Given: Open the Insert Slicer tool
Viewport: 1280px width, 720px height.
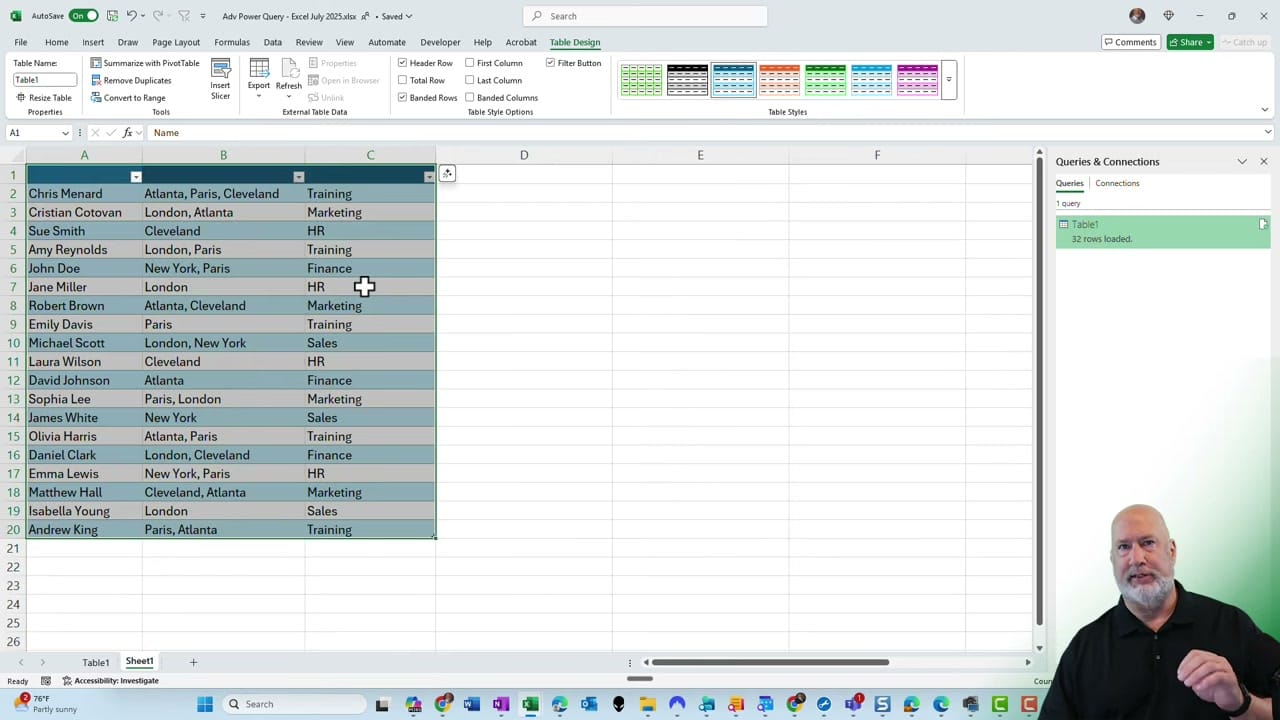Looking at the screenshot, I should [x=220, y=80].
